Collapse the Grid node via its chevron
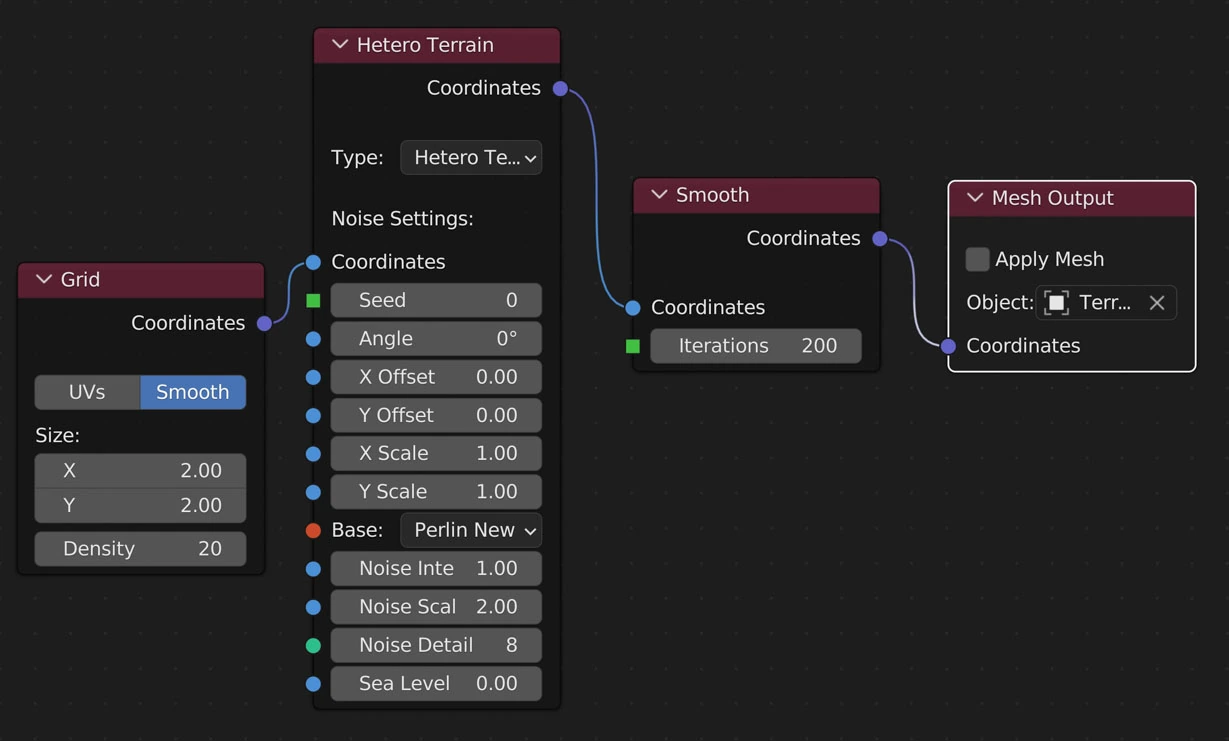The width and height of the screenshot is (1229, 741). (44, 280)
